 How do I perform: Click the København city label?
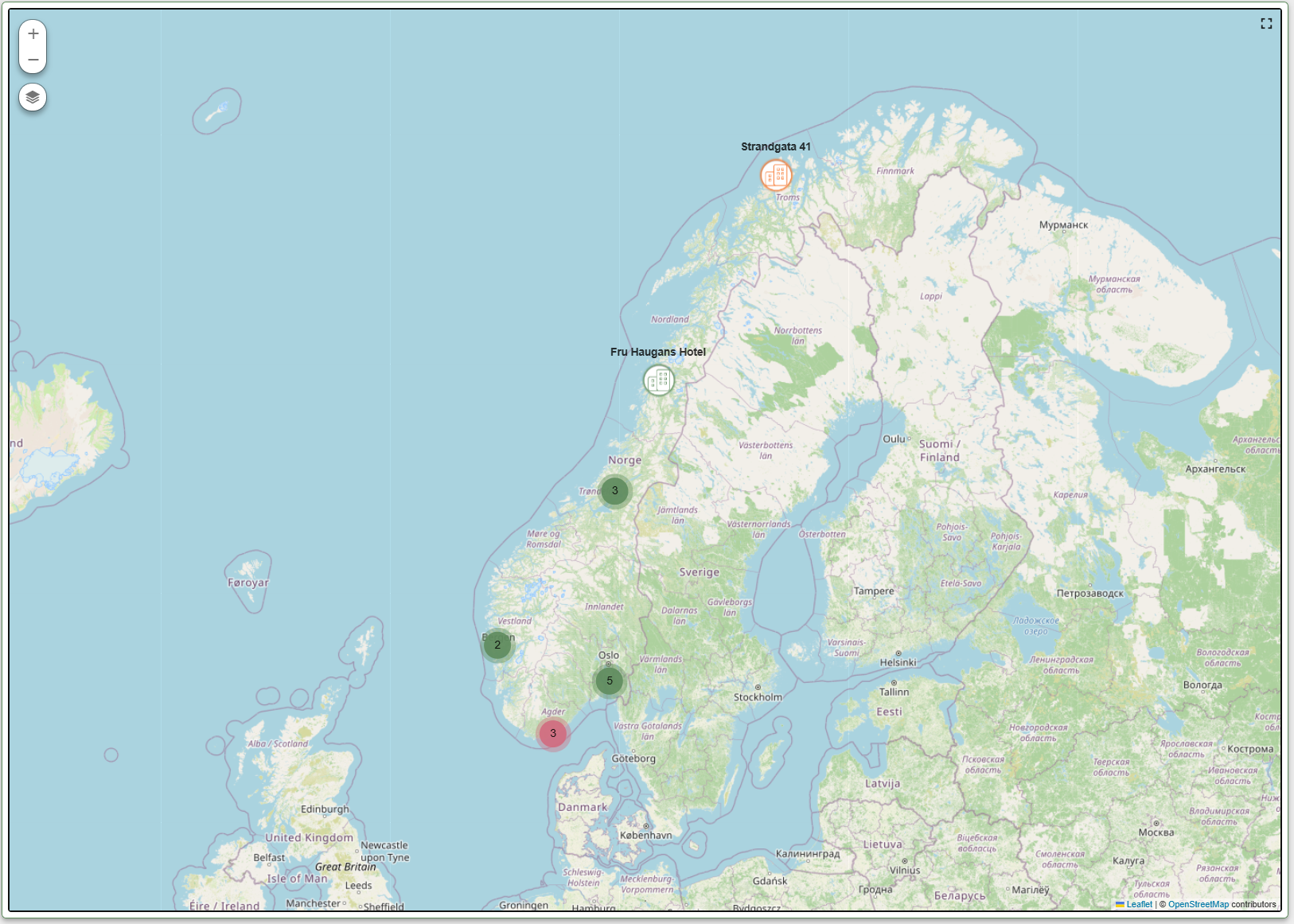tap(646, 836)
